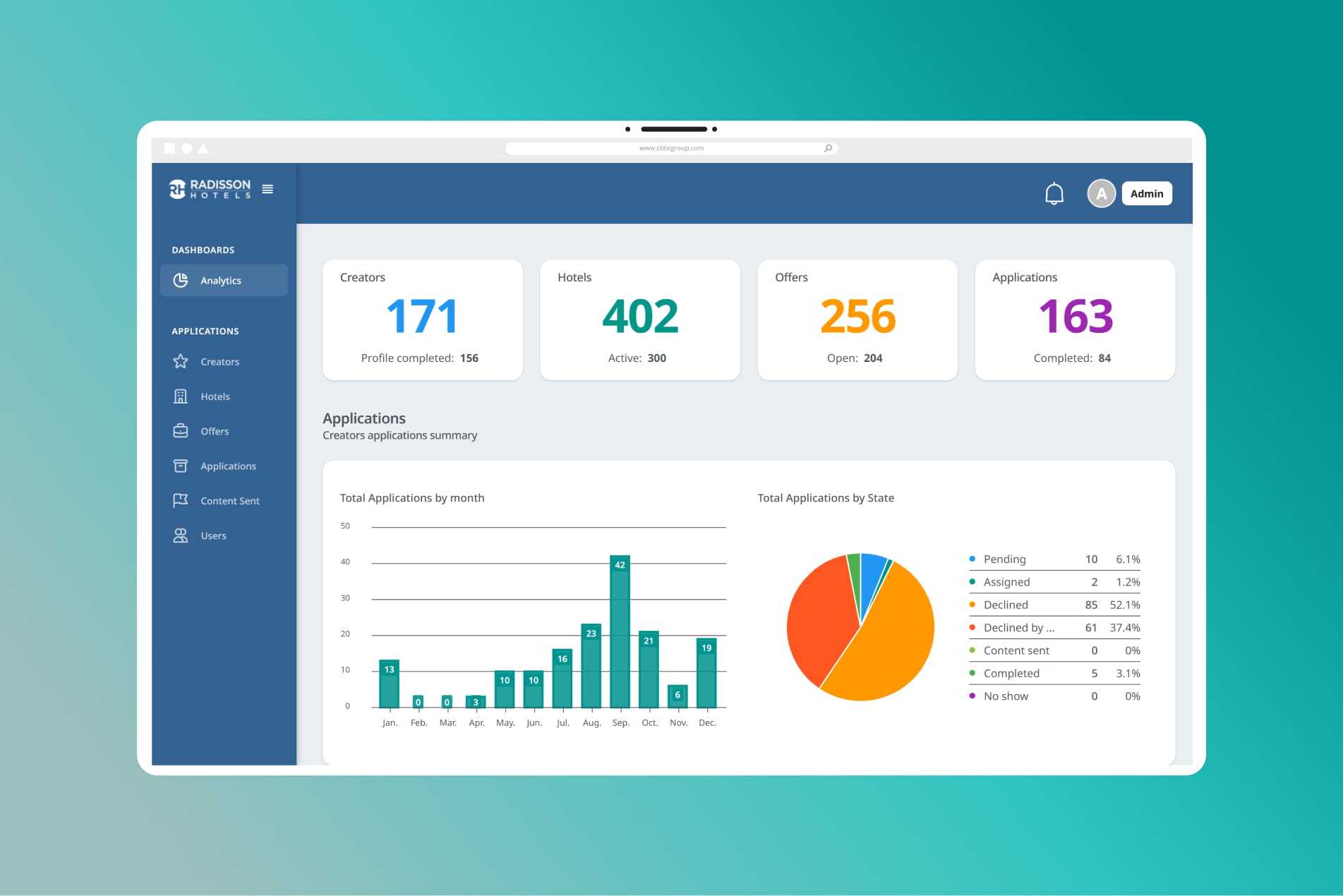This screenshot has width=1343, height=896.
Task: Click the Content Sent flag icon
Action: tap(181, 501)
